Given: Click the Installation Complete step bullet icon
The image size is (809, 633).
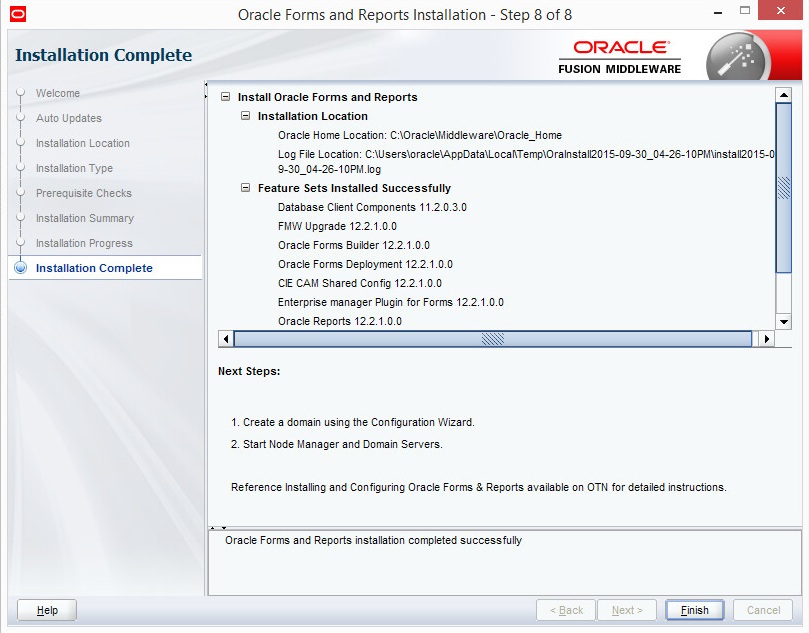Looking at the screenshot, I should [x=21, y=268].
